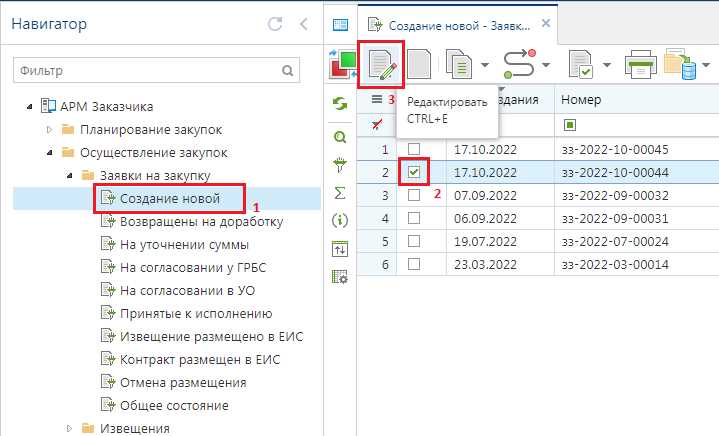Click the Номер column header
719x436 pixels.
(636, 99)
